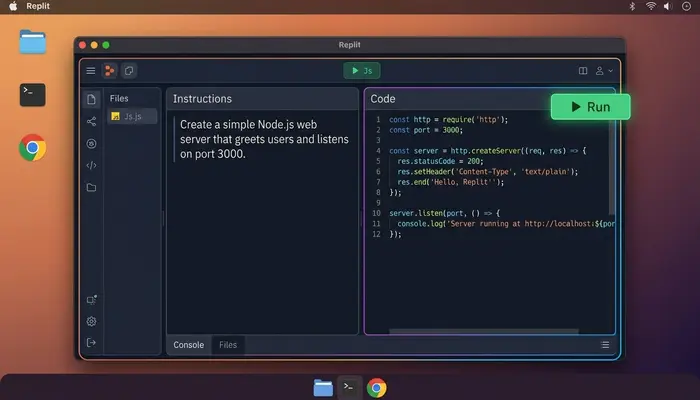The height and width of the screenshot is (400, 700).
Task: Click the res.end 'Hello, Replit' line
Action: point(450,182)
